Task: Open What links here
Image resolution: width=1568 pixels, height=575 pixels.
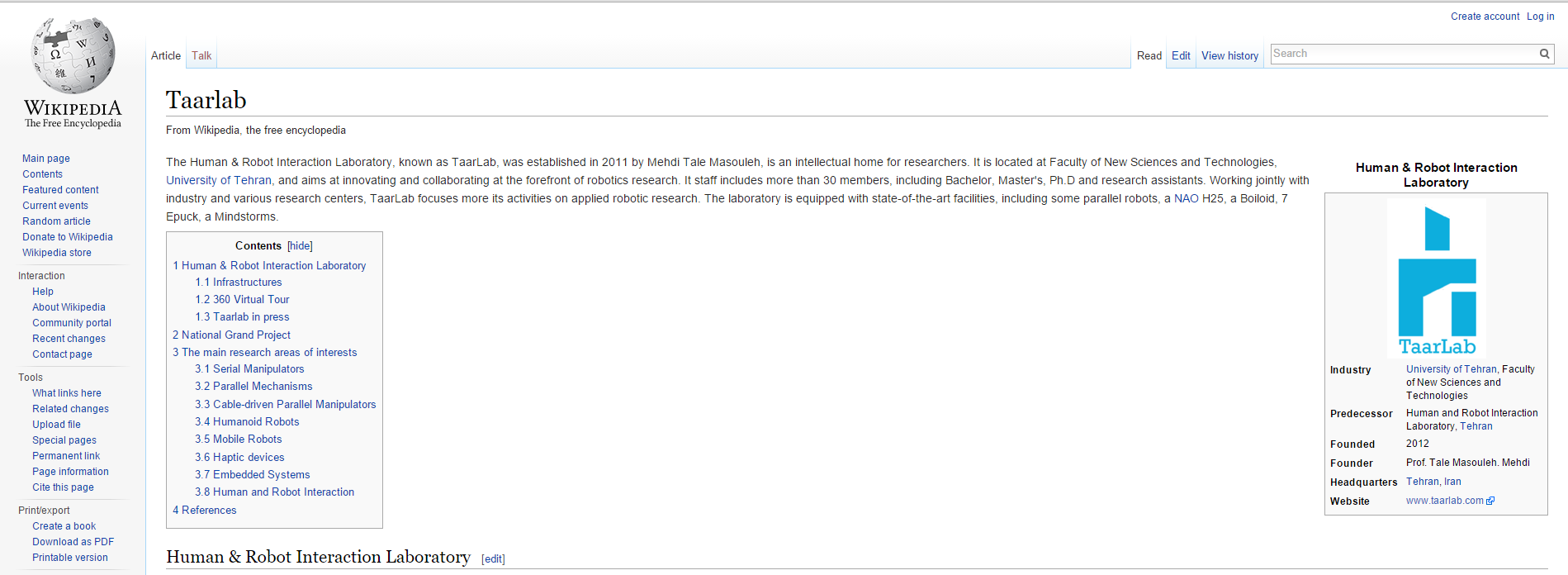Action: pos(67,393)
